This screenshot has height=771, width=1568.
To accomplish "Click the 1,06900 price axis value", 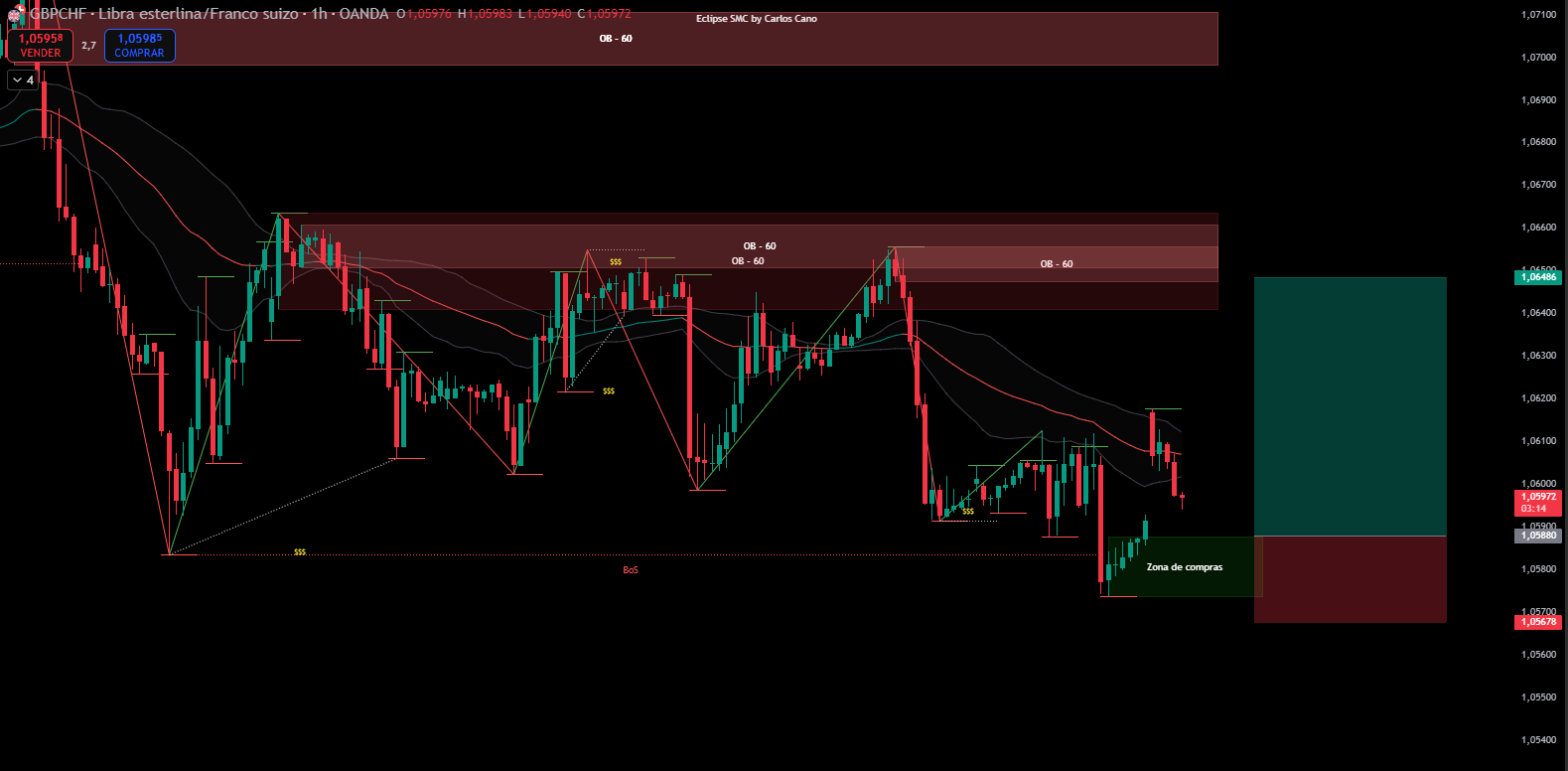I will pyautogui.click(x=1538, y=100).
